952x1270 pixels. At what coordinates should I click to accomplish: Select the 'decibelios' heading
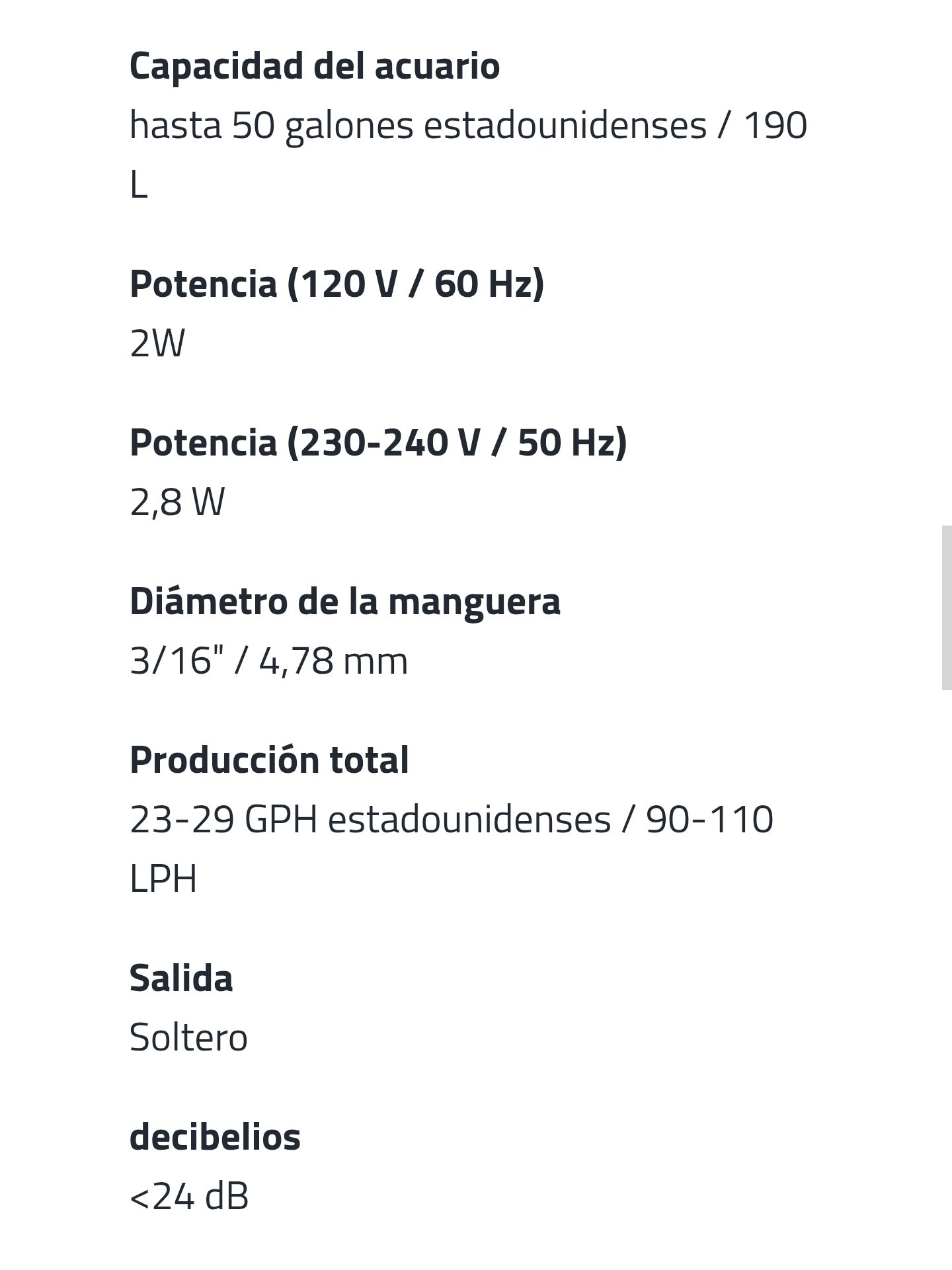click(215, 1136)
